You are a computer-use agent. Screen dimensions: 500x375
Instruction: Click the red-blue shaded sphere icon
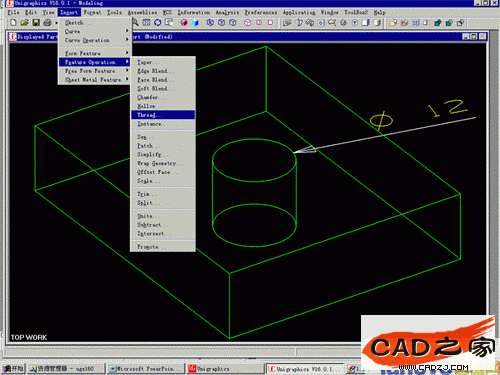tap(184, 23)
